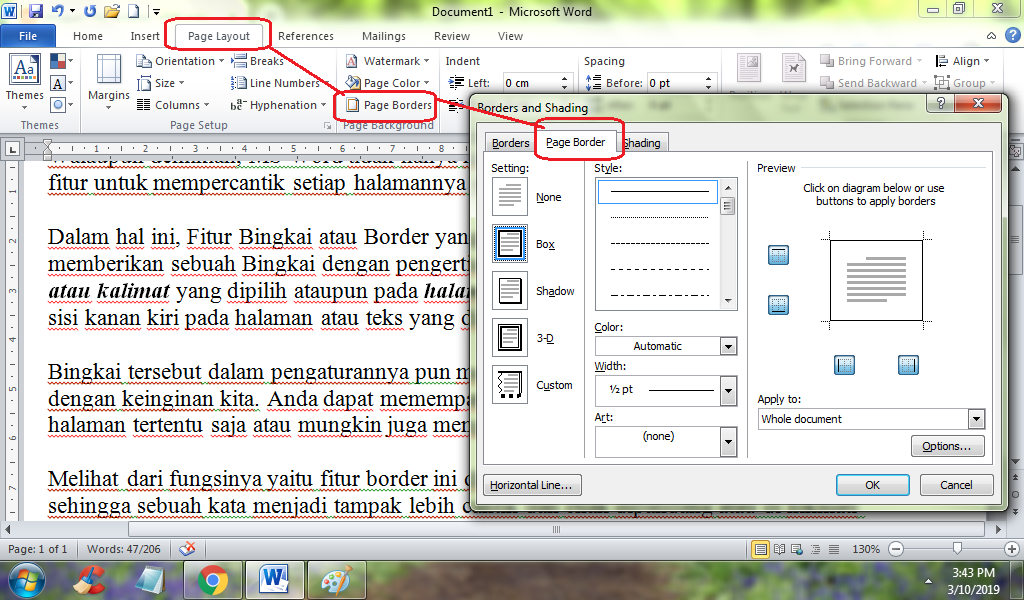
Task: Choose the Shadow border setting
Action: click(x=509, y=291)
